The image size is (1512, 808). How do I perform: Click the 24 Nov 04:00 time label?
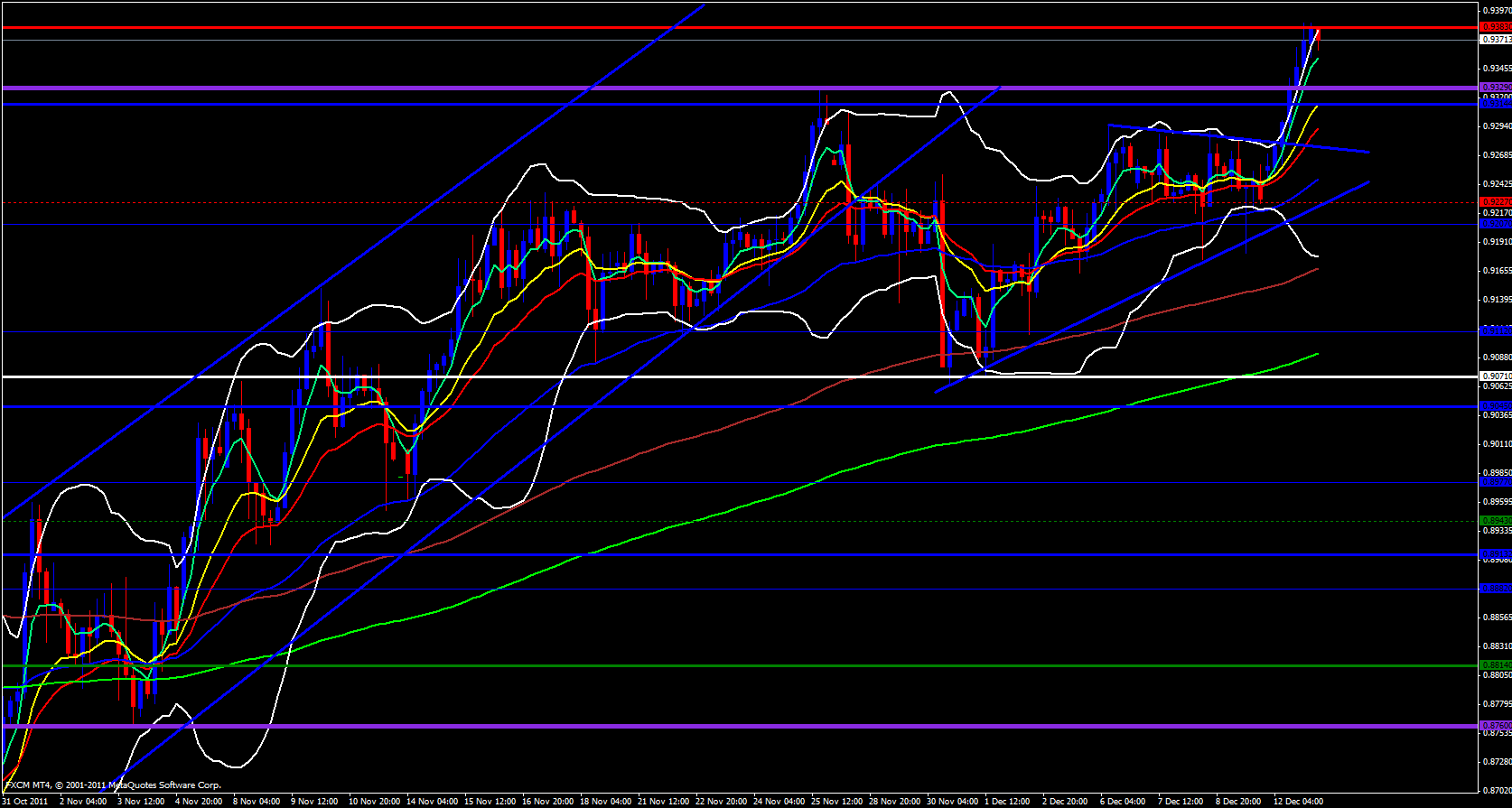coord(779,802)
